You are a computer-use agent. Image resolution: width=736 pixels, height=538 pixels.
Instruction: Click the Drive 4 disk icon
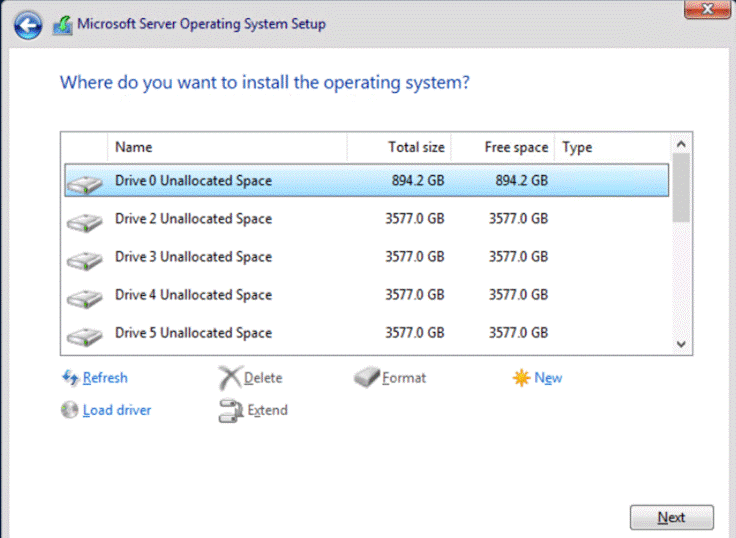[x=84, y=298]
